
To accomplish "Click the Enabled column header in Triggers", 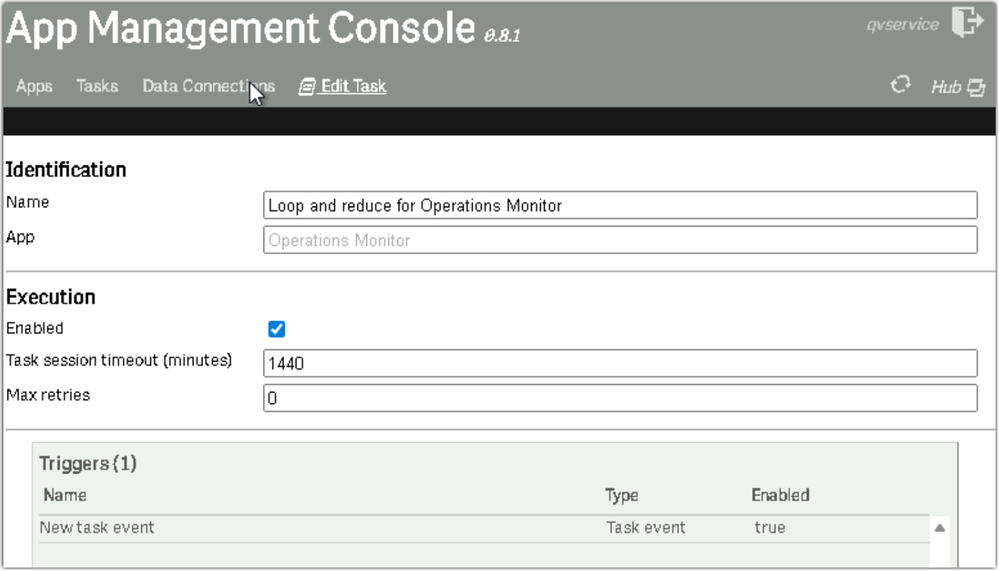I will (x=780, y=495).
